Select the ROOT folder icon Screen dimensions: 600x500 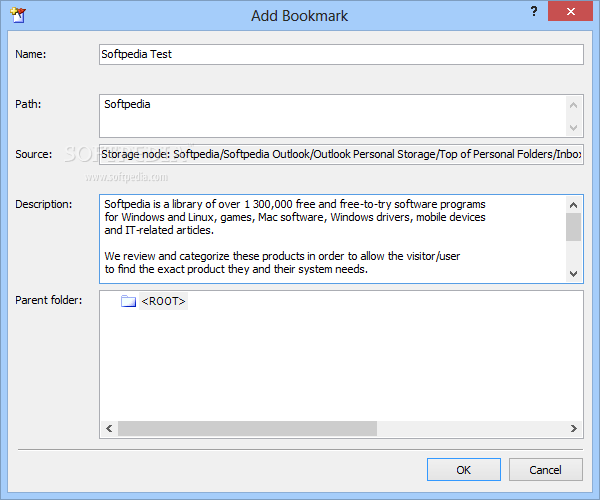(128, 301)
